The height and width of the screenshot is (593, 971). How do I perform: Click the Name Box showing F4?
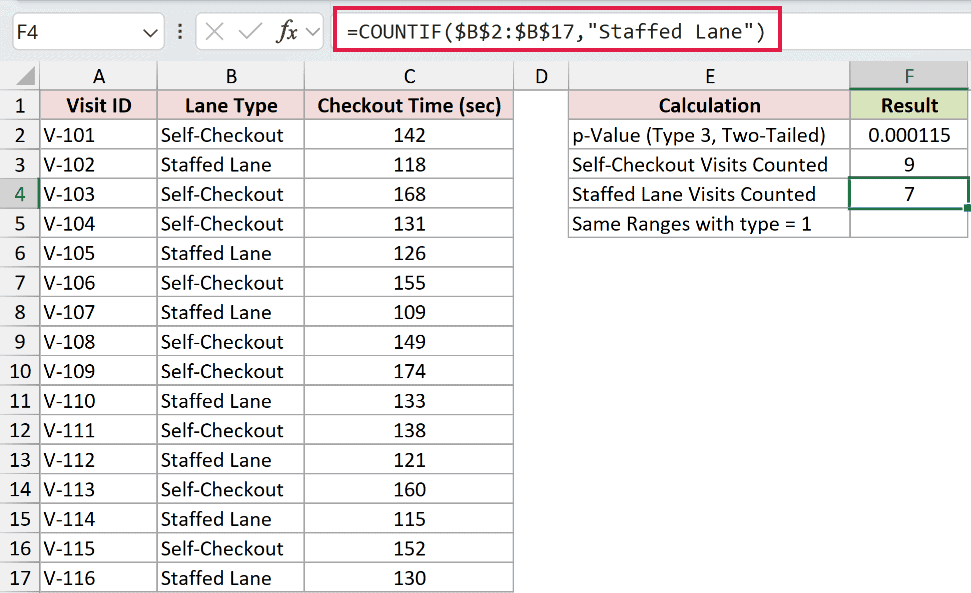(88, 32)
